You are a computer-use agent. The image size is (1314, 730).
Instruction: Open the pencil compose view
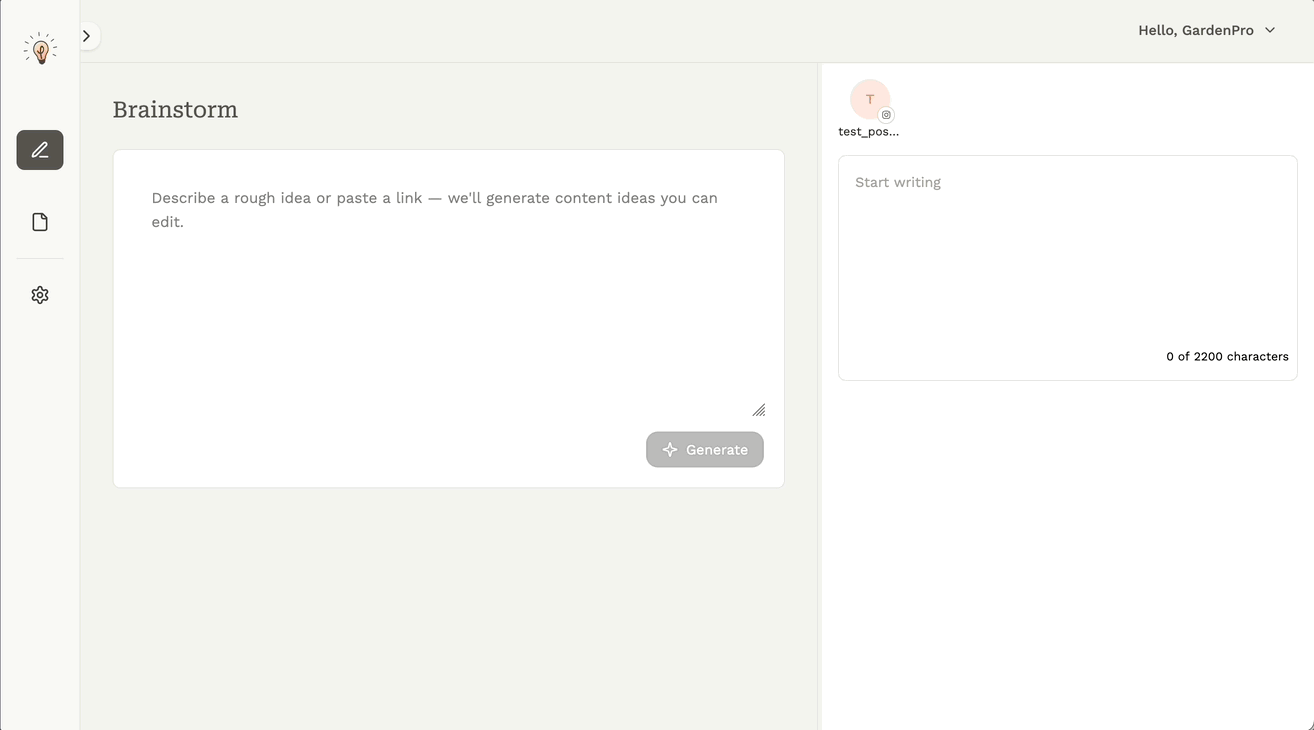point(40,150)
